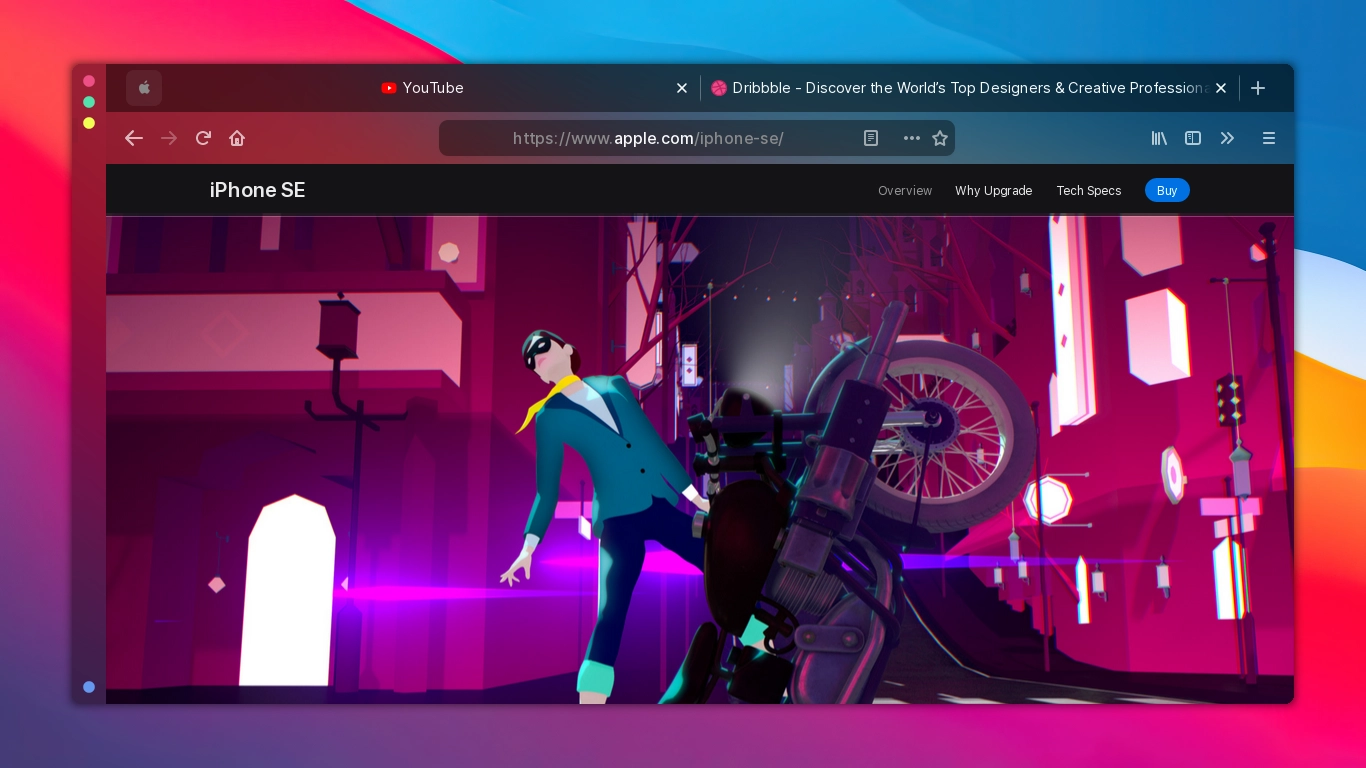Go forward to next page
Viewport: 1366px width, 768px height.
[x=169, y=138]
